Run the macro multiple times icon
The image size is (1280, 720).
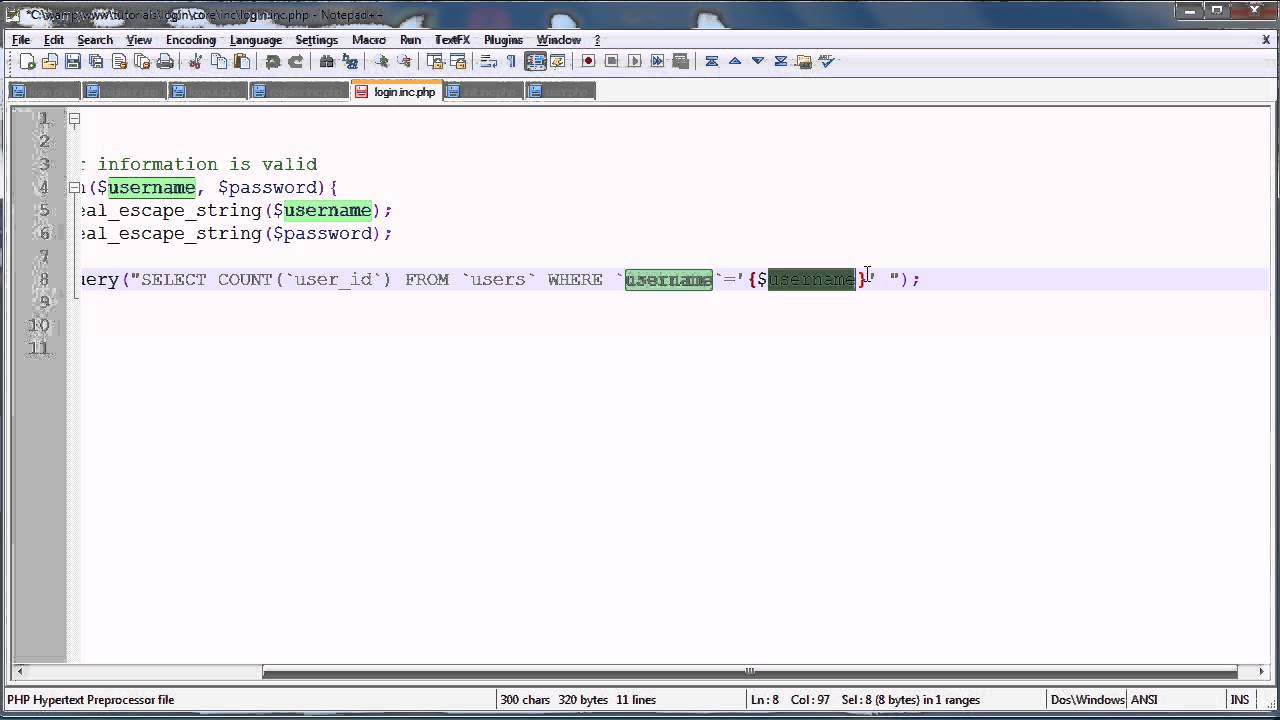(657, 61)
